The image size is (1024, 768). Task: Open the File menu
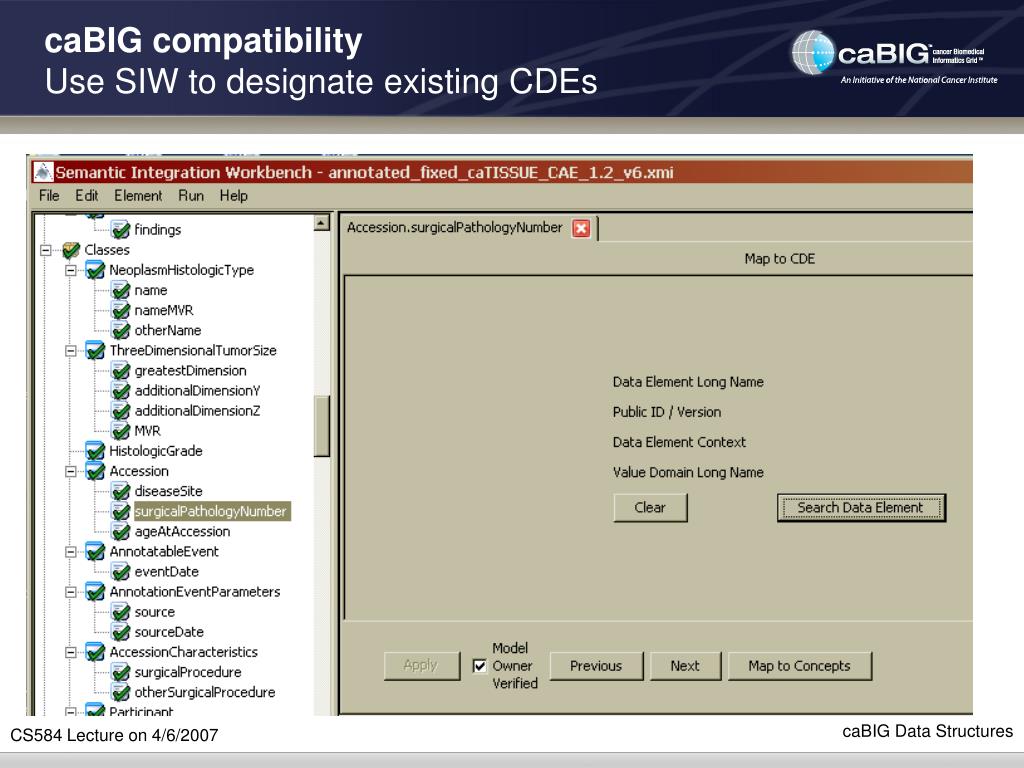pyautogui.click(x=49, y=196)
